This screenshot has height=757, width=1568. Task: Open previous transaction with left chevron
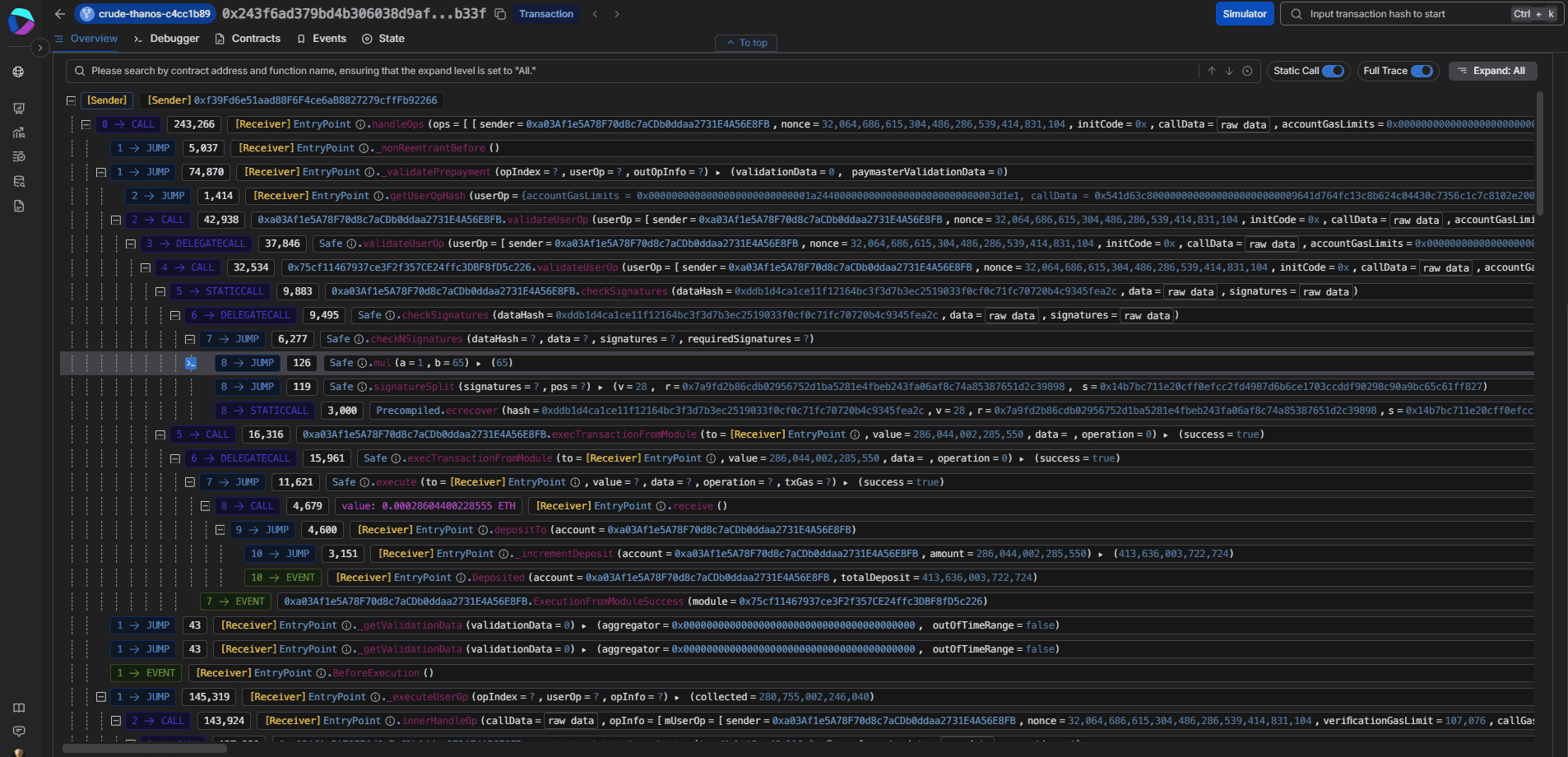(596, 14)
